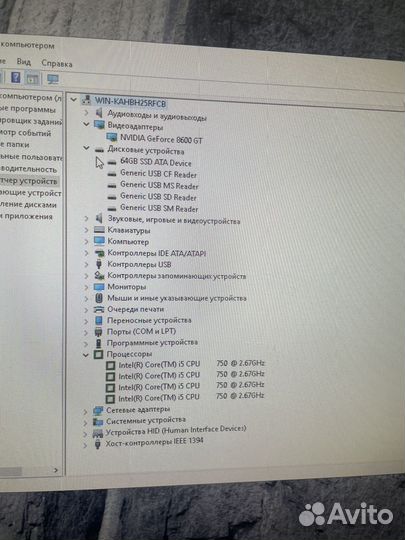Select the WIN-KAHBH25RFCB computer icon
Viewport: 405px width, 540px height.
pyautogui.click(x=86, y=100)
